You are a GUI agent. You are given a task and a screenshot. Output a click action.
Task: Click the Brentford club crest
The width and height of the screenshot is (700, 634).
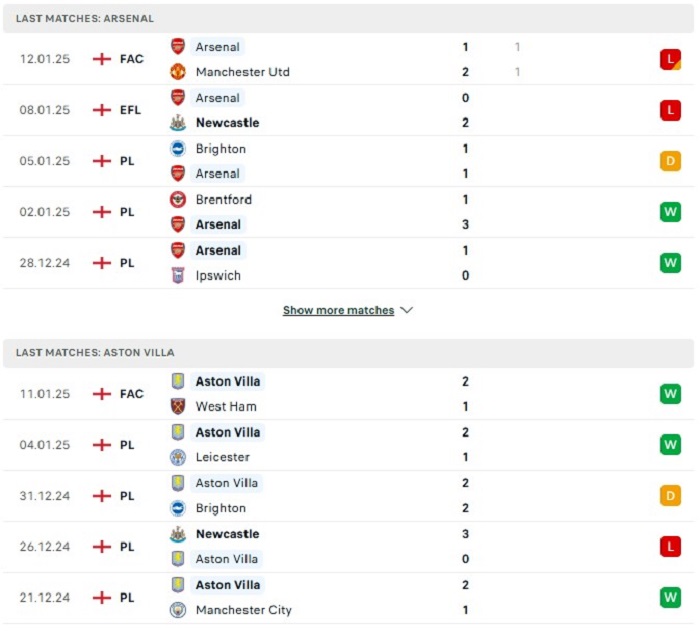click(x=178, y=199)
